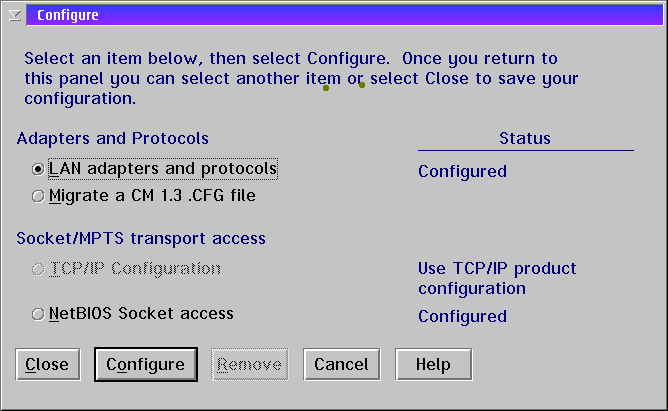Click the separator line under Status
The height and width of the screenshot is (411, 668).
pos(525,150)
